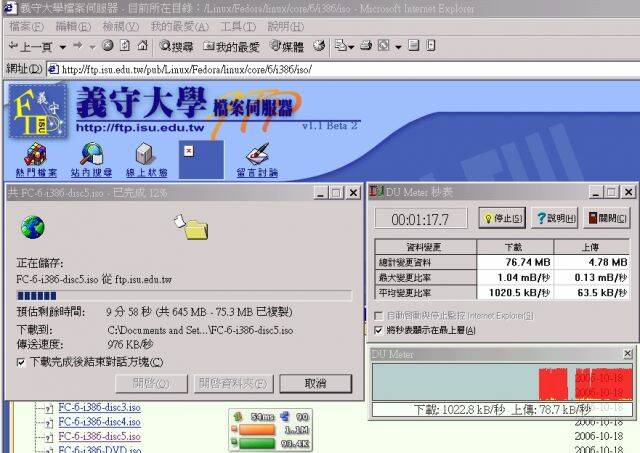Open the 工具(T) menu
This screenshot has width=640, height=453.
tap(238, 27)
